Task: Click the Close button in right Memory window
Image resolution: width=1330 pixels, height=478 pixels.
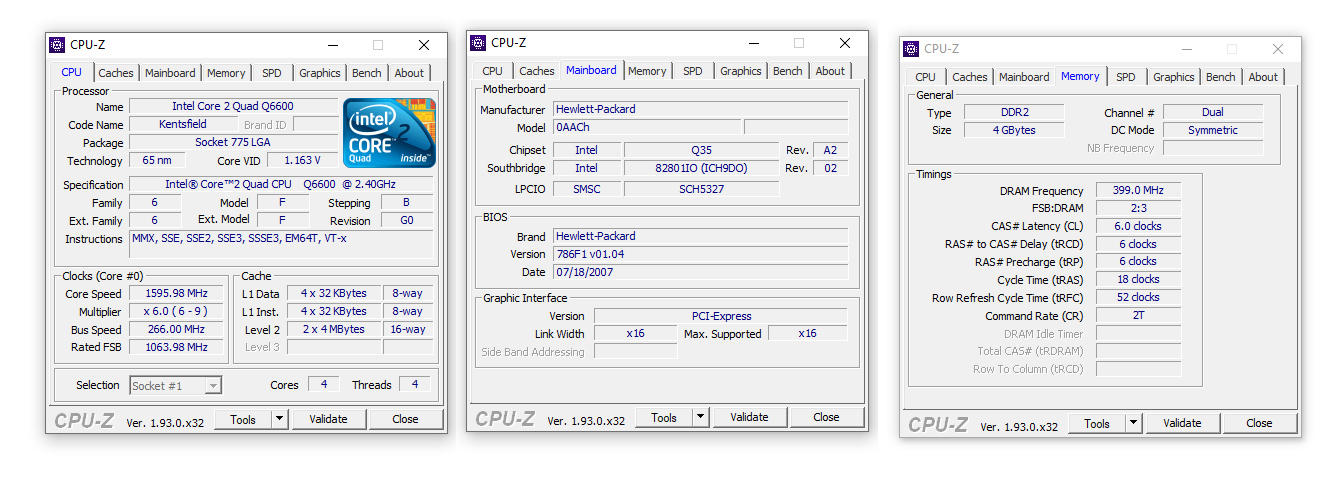Action: coord(1259,424)
